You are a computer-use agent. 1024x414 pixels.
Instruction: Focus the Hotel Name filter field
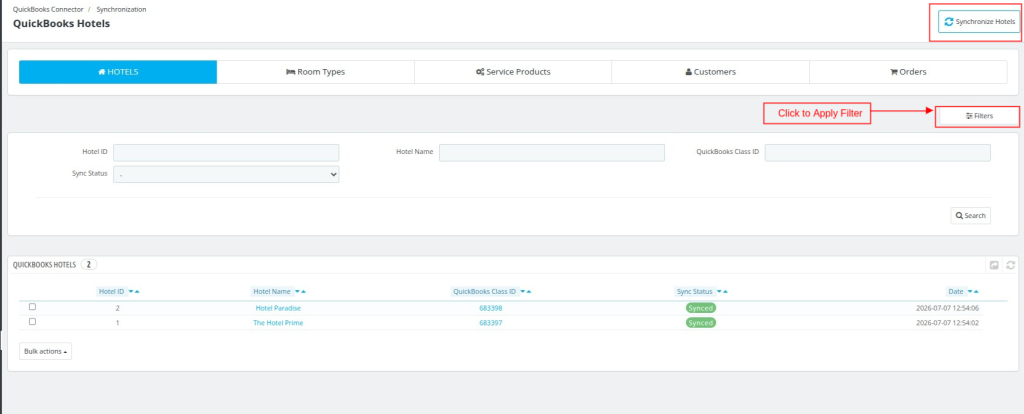[552, 153]
